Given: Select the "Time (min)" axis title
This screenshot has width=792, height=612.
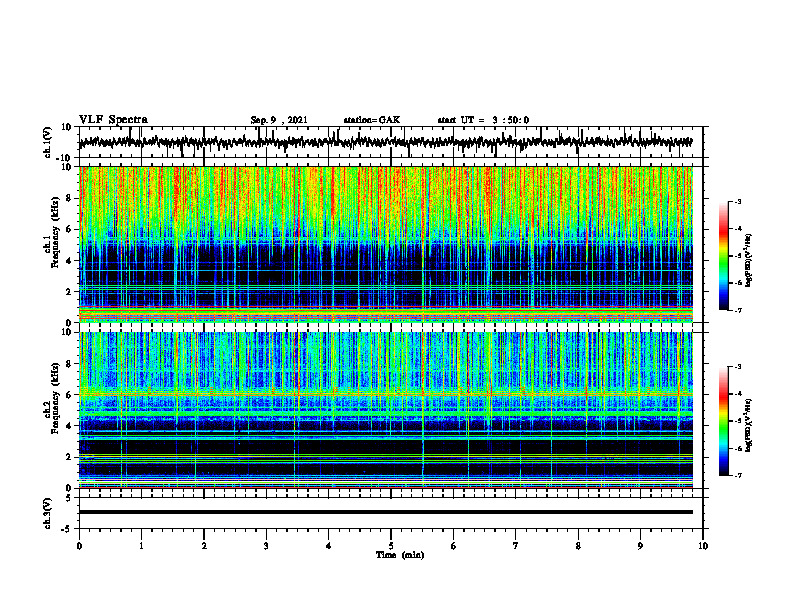Looking at the screenshot, I should point(400,555).
